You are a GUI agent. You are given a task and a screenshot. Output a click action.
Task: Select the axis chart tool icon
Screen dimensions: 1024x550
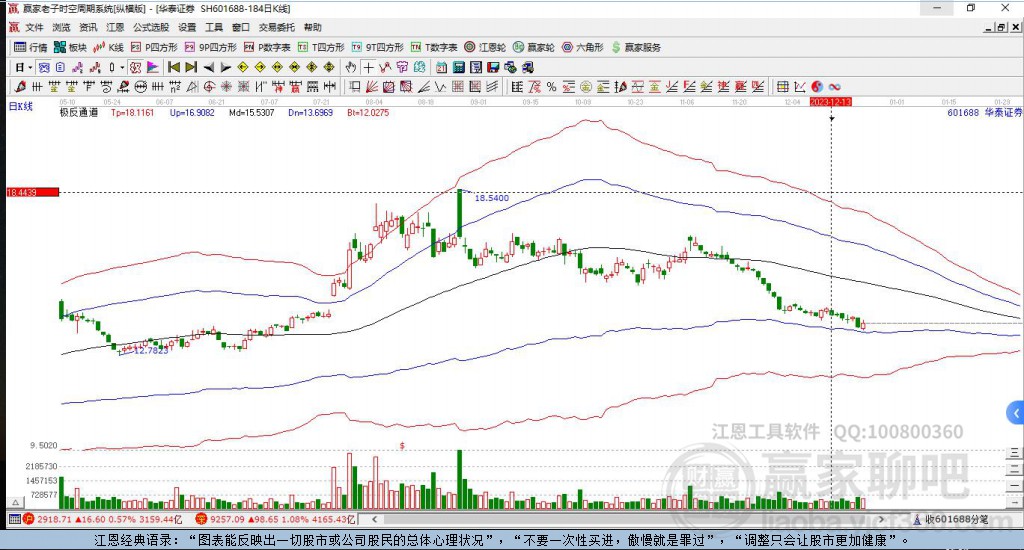800,86
